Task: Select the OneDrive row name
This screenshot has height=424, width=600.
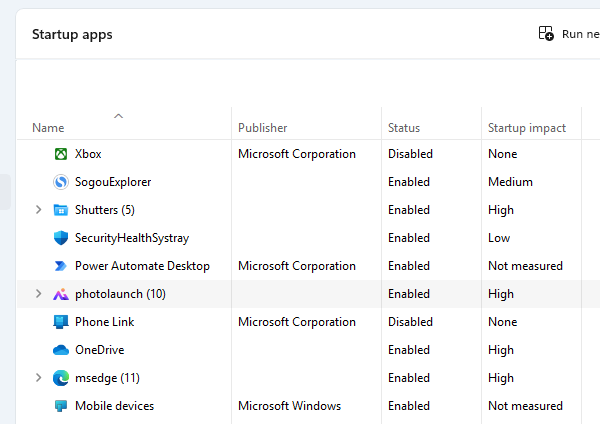Action: tap(99, 350)
